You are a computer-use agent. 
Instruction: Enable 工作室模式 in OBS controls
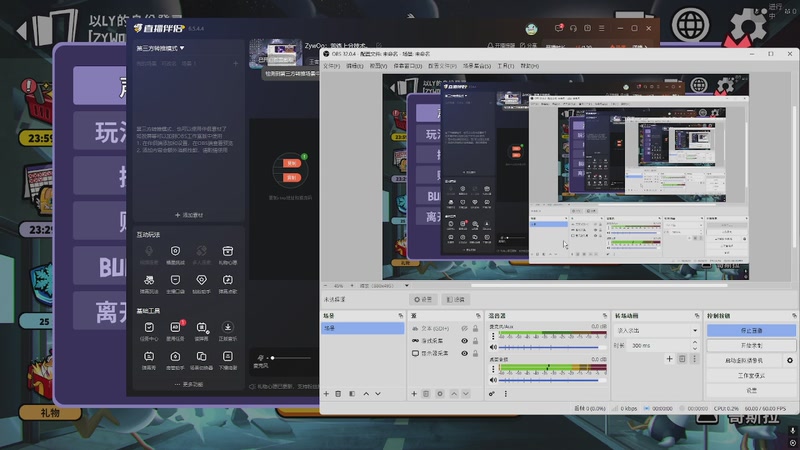point(751,376)
